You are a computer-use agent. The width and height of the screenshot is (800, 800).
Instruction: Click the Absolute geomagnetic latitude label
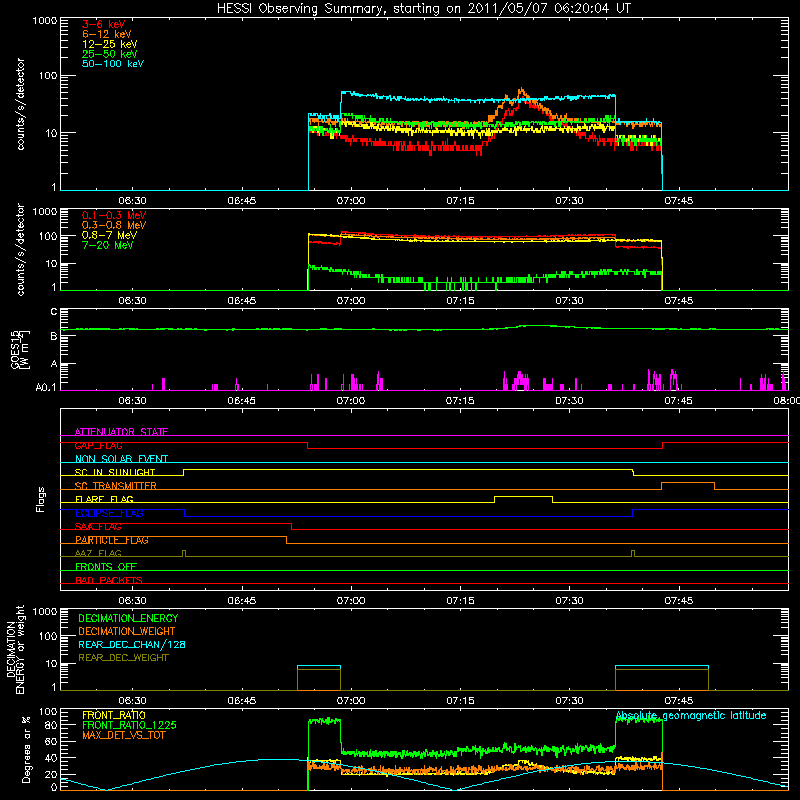tap(691, 716)
